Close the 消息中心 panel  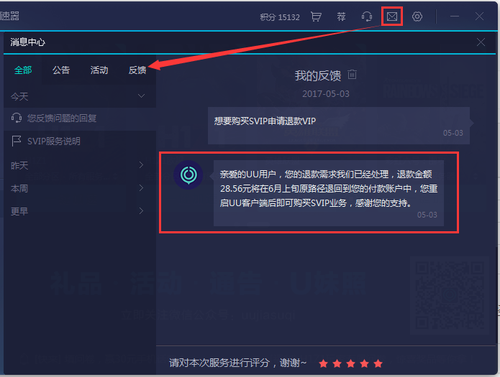tap(481, 42)
